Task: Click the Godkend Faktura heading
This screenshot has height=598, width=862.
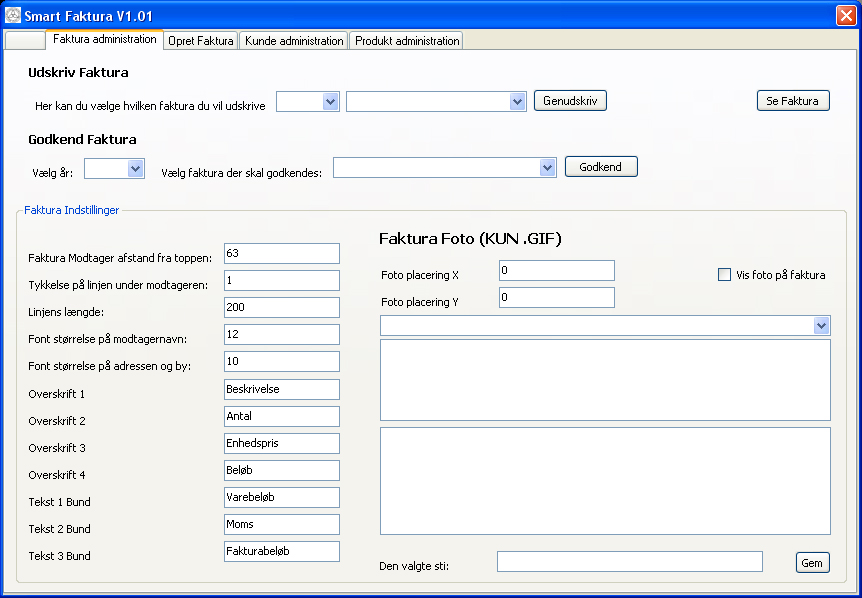Action: 82,140
